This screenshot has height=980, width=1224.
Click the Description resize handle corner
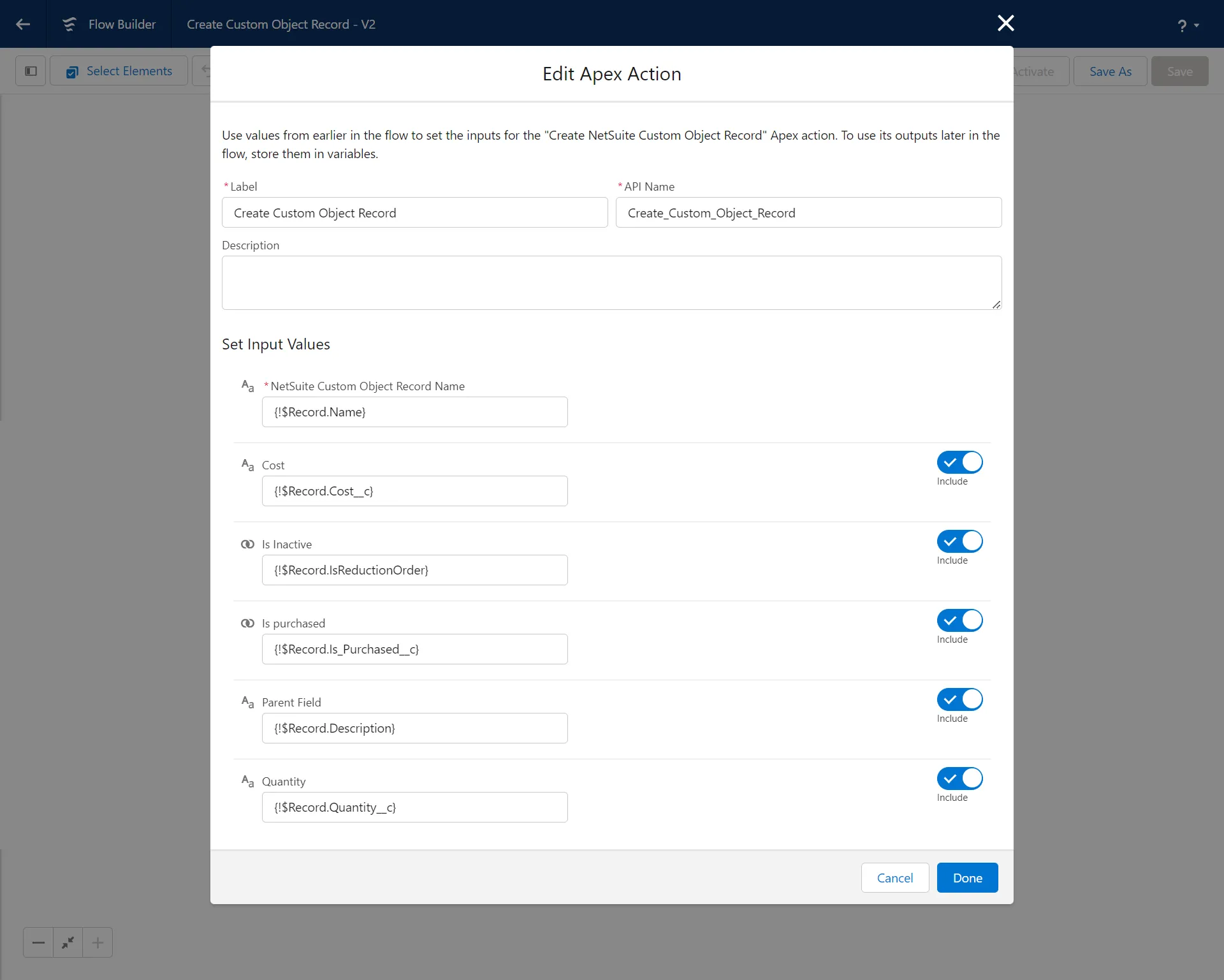[x=996, y=305]
